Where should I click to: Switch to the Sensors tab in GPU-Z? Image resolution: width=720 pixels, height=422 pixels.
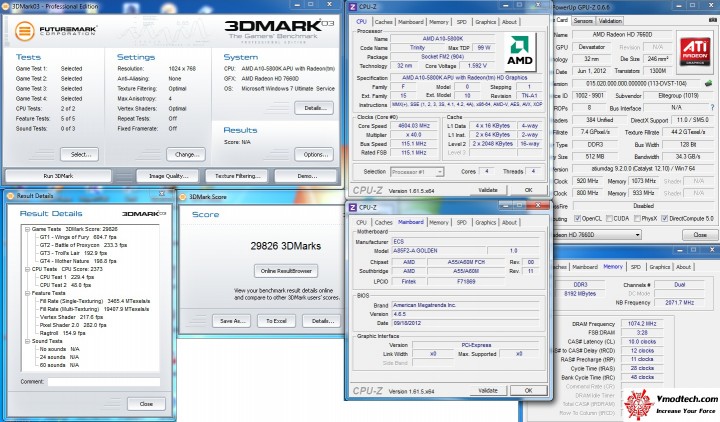pyautogui.click(x=583, y=21)
